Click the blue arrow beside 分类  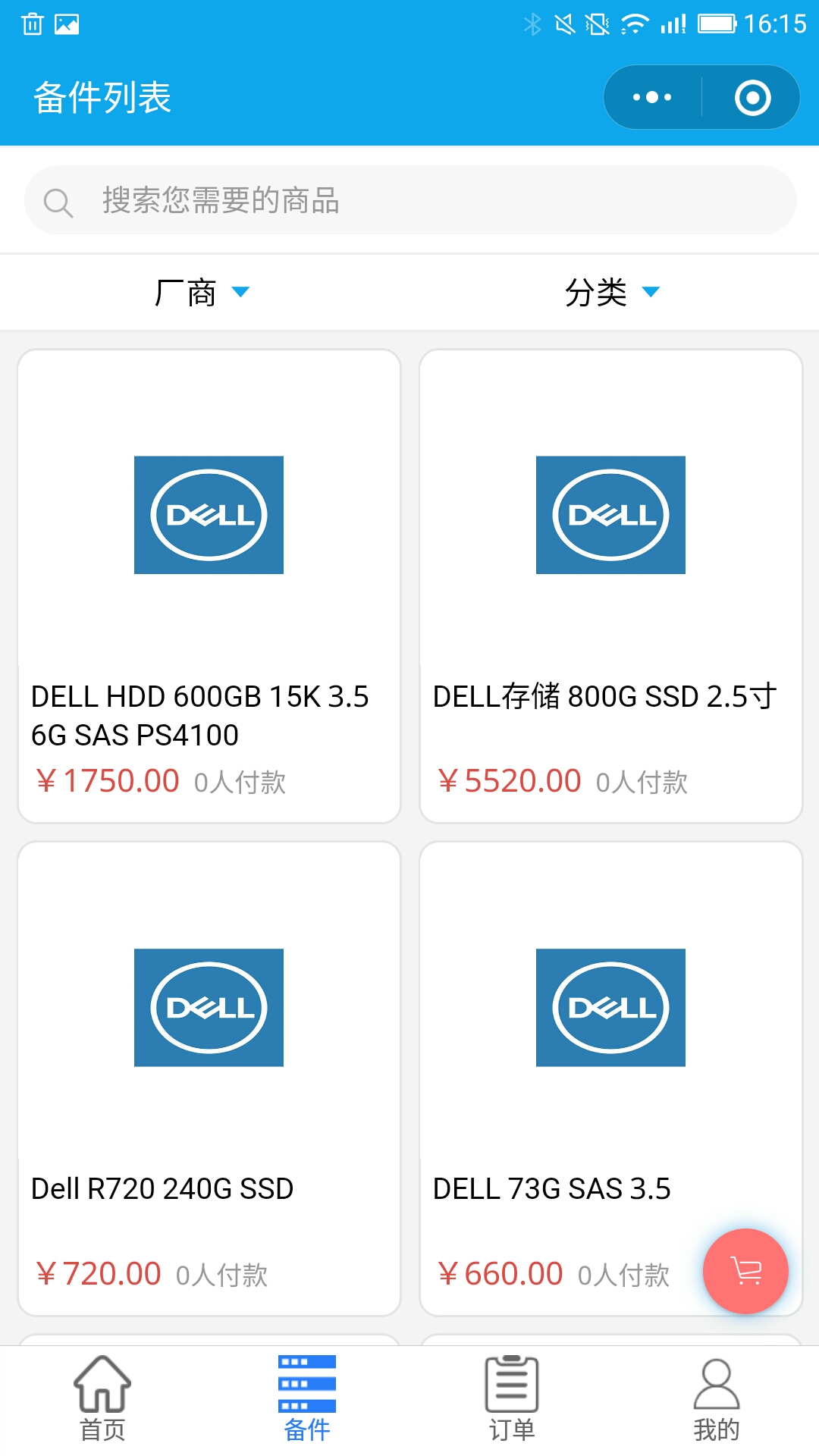(651, 292)
